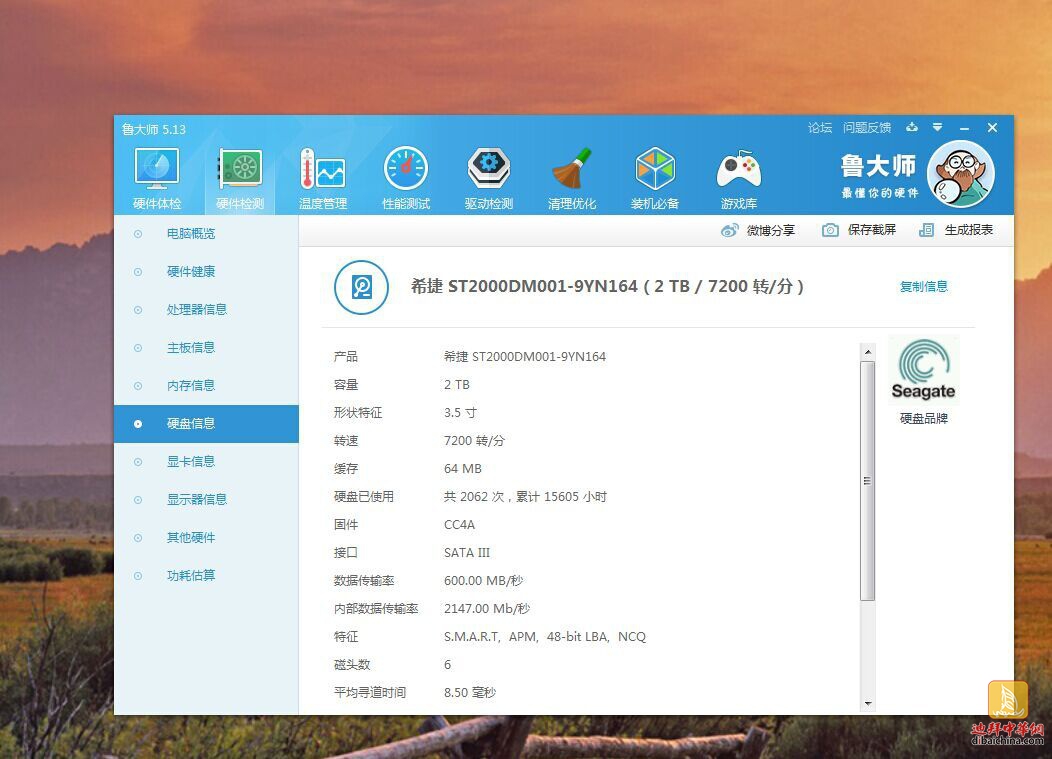The width and height of the screenshot is (1052, 759).
Task: Click the radio dot beside 显示器信息
Action: [138, 500]
